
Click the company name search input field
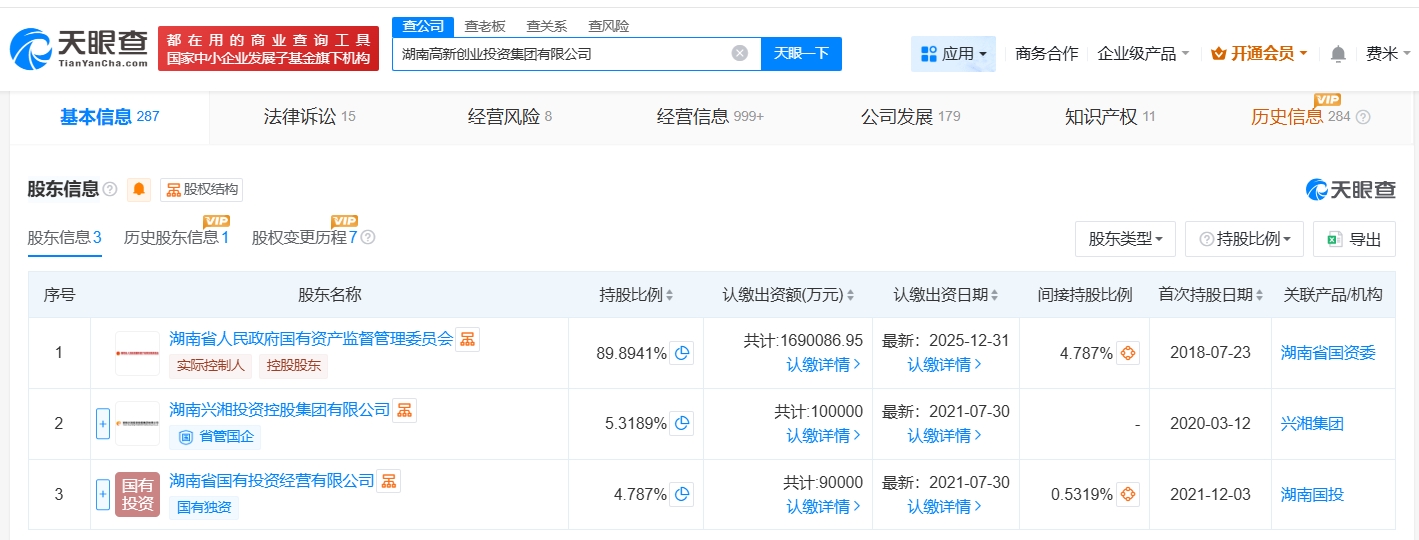pyautogui.click(x=560, y=54)
